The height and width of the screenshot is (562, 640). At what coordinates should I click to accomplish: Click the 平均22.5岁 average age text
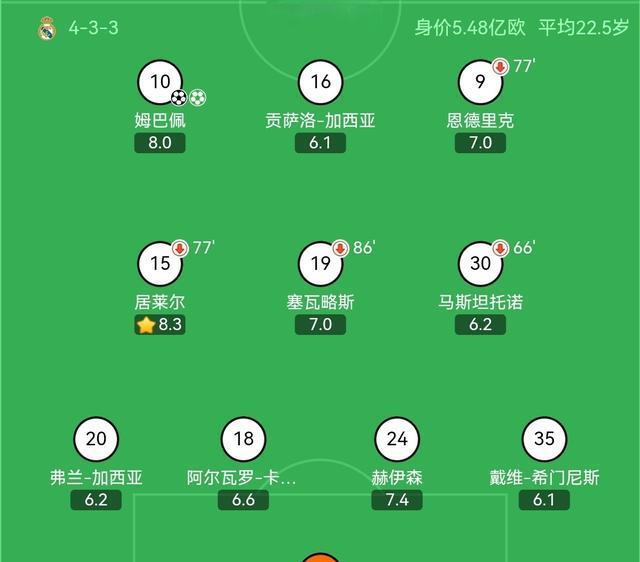tap(584, 28)
